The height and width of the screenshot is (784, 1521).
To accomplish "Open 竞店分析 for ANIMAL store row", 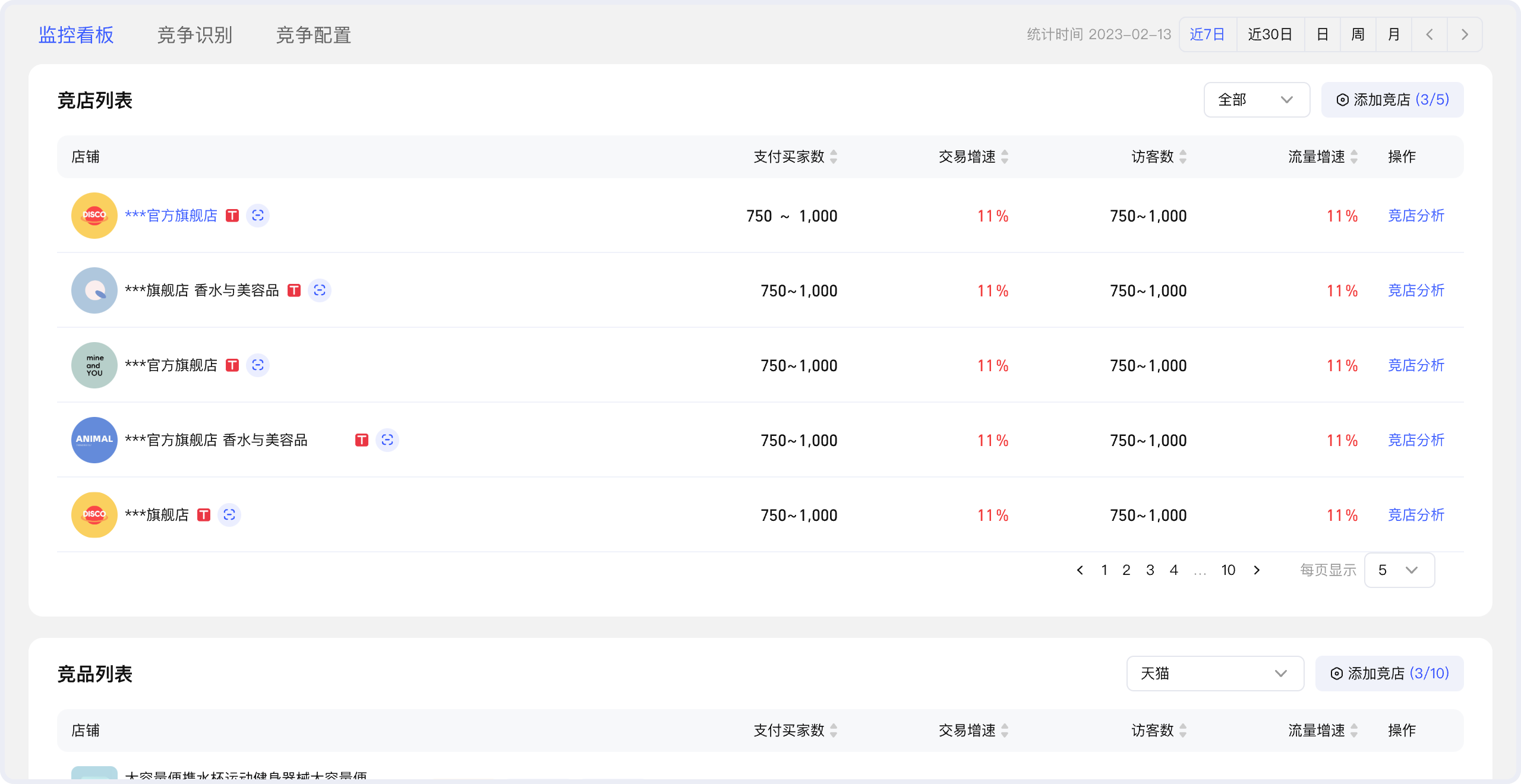I will click(x=1416, y=440).
